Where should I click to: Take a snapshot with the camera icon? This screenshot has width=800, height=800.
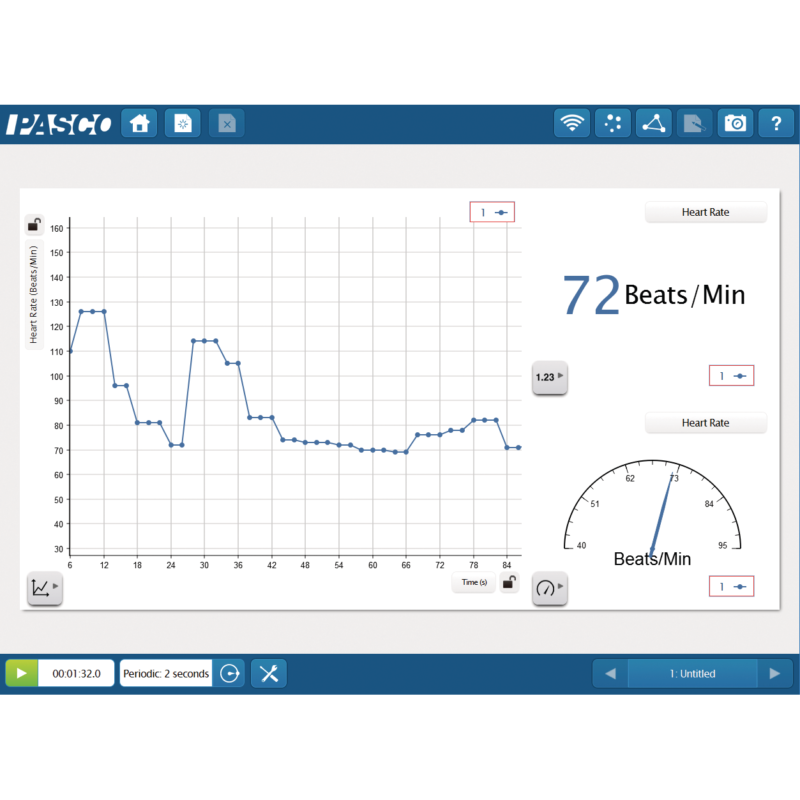(735, 123)
